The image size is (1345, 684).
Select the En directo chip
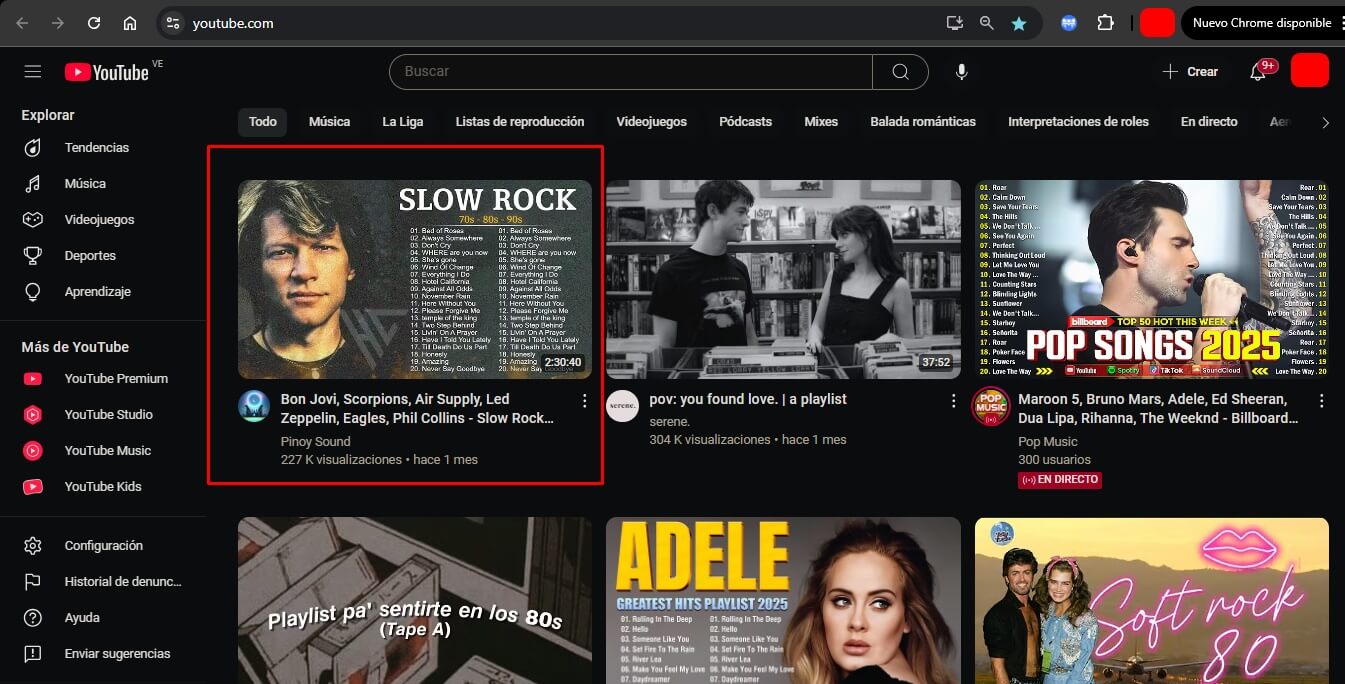click(1209, 122)
